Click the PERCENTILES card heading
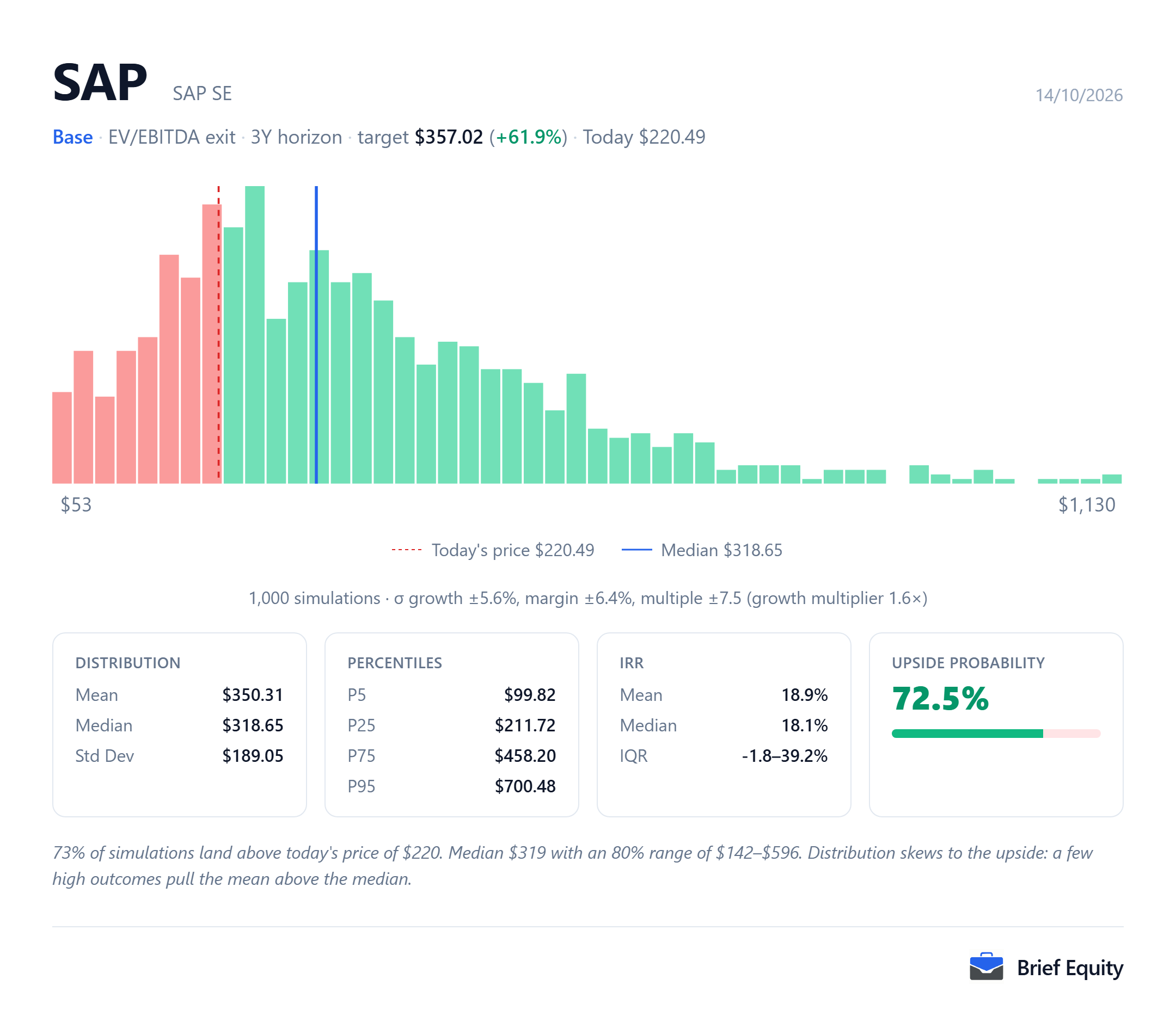Image resolution: width=1176 pixels, height=1010 pixels. pyautogui.click(x=395, y=663)
